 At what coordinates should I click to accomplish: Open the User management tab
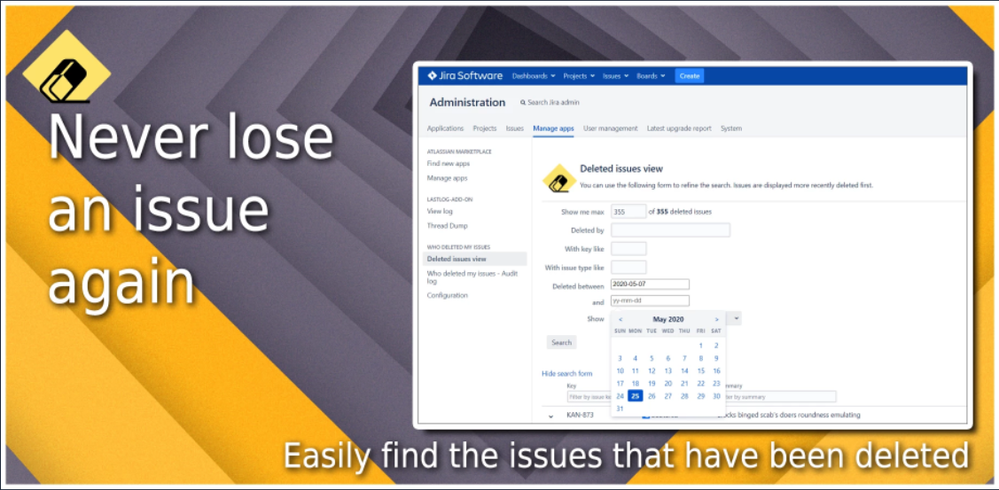tap(610, 128)
